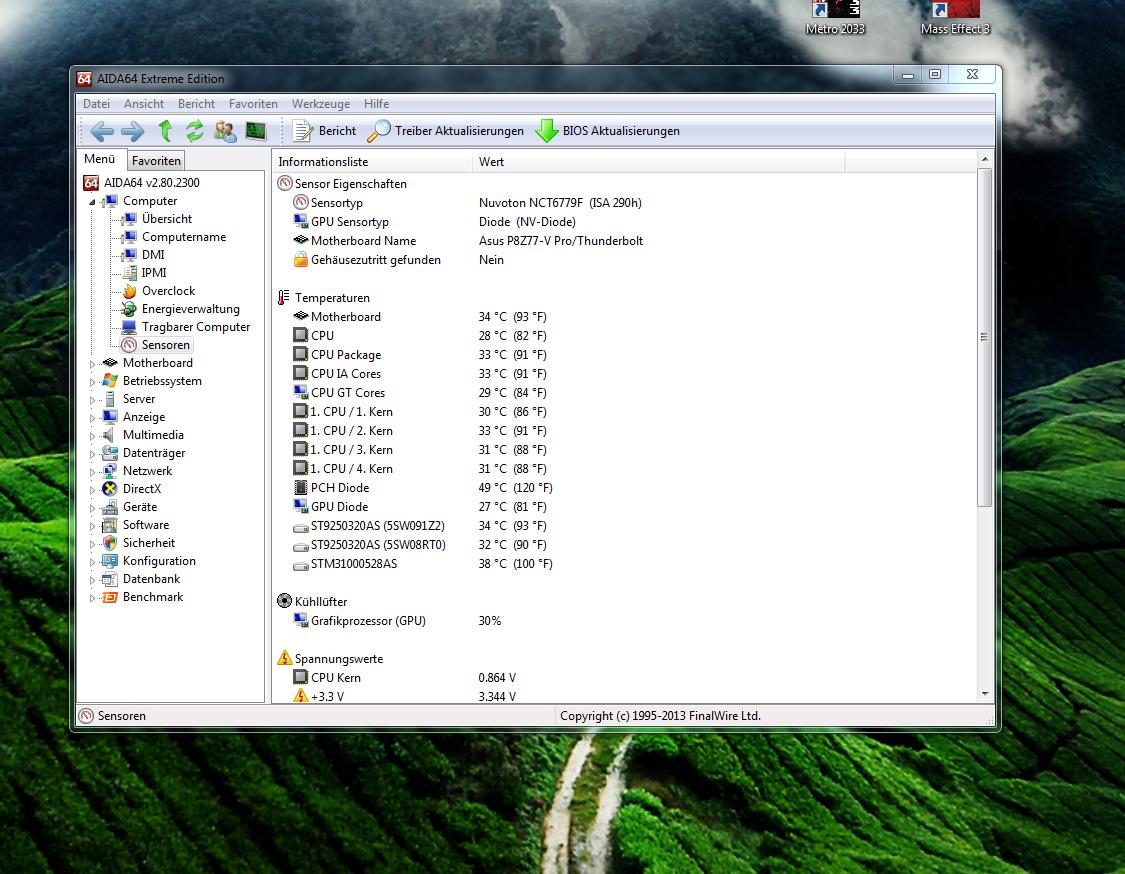This screenshot has width=1125, height=874.
Task: Switch to the Favoriten tab
Action: click(x=156, y=161)
